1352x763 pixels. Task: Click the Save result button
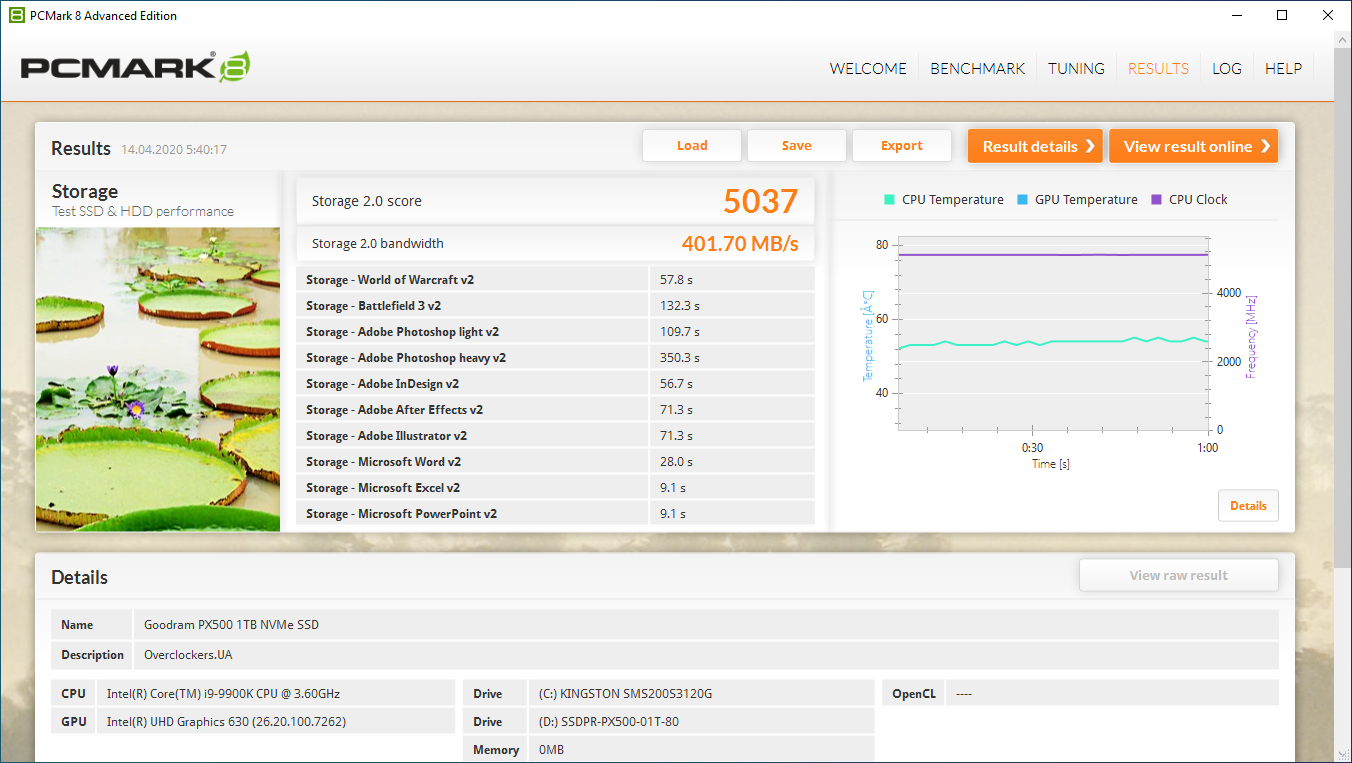[797, 146]
